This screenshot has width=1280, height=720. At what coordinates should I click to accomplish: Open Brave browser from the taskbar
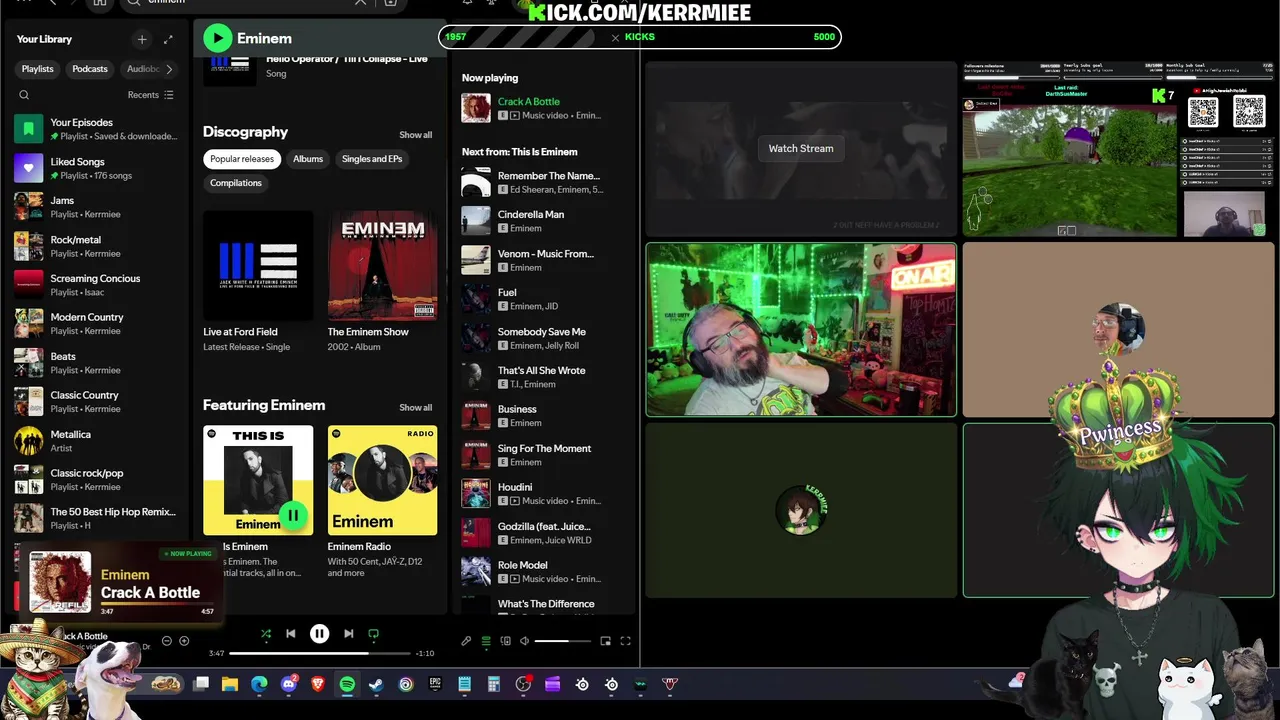pyautogui.click(x=318, y=684)
